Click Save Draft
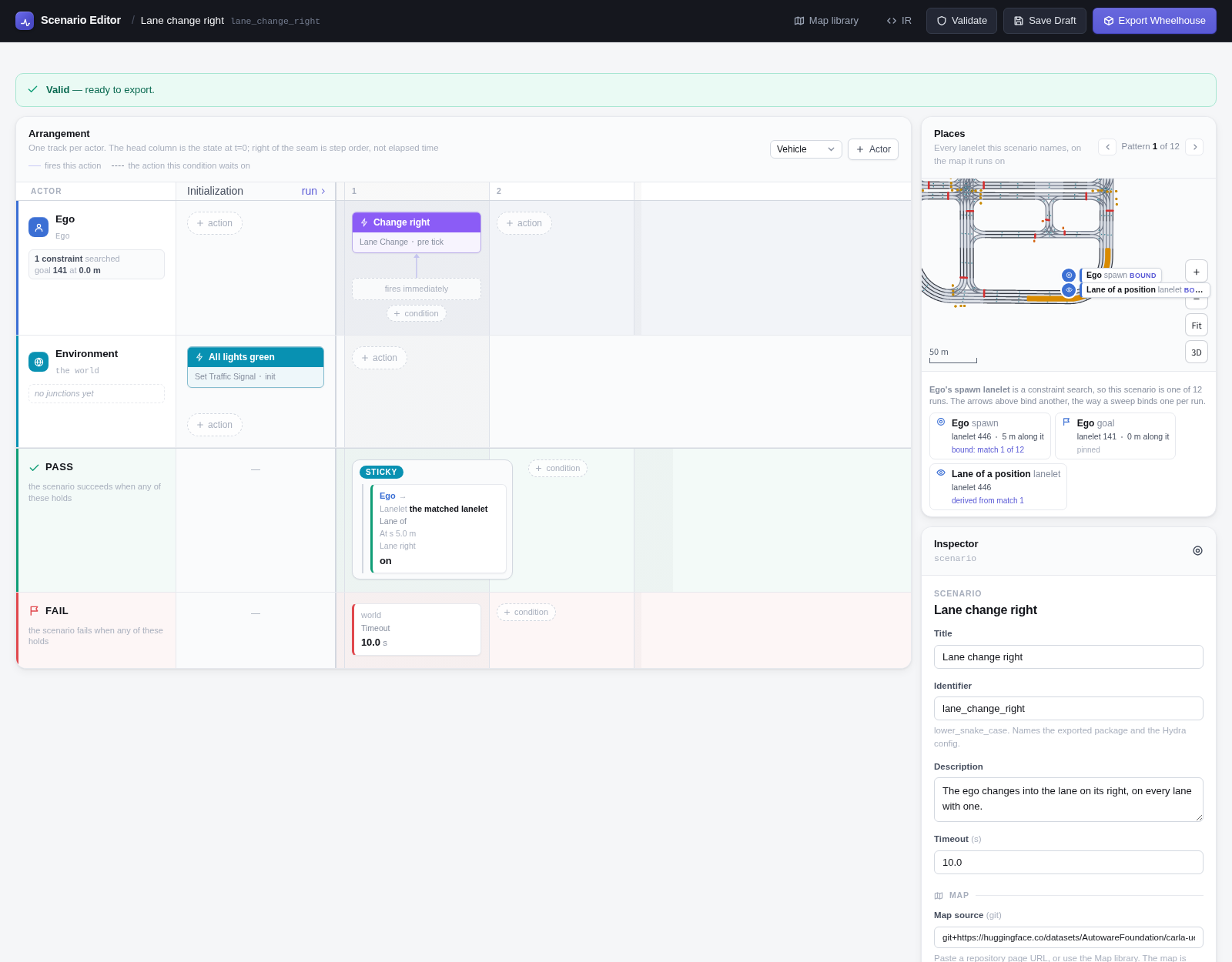Image resolution: width=1232 pixels, height=962 pixels. point(1045,21)
